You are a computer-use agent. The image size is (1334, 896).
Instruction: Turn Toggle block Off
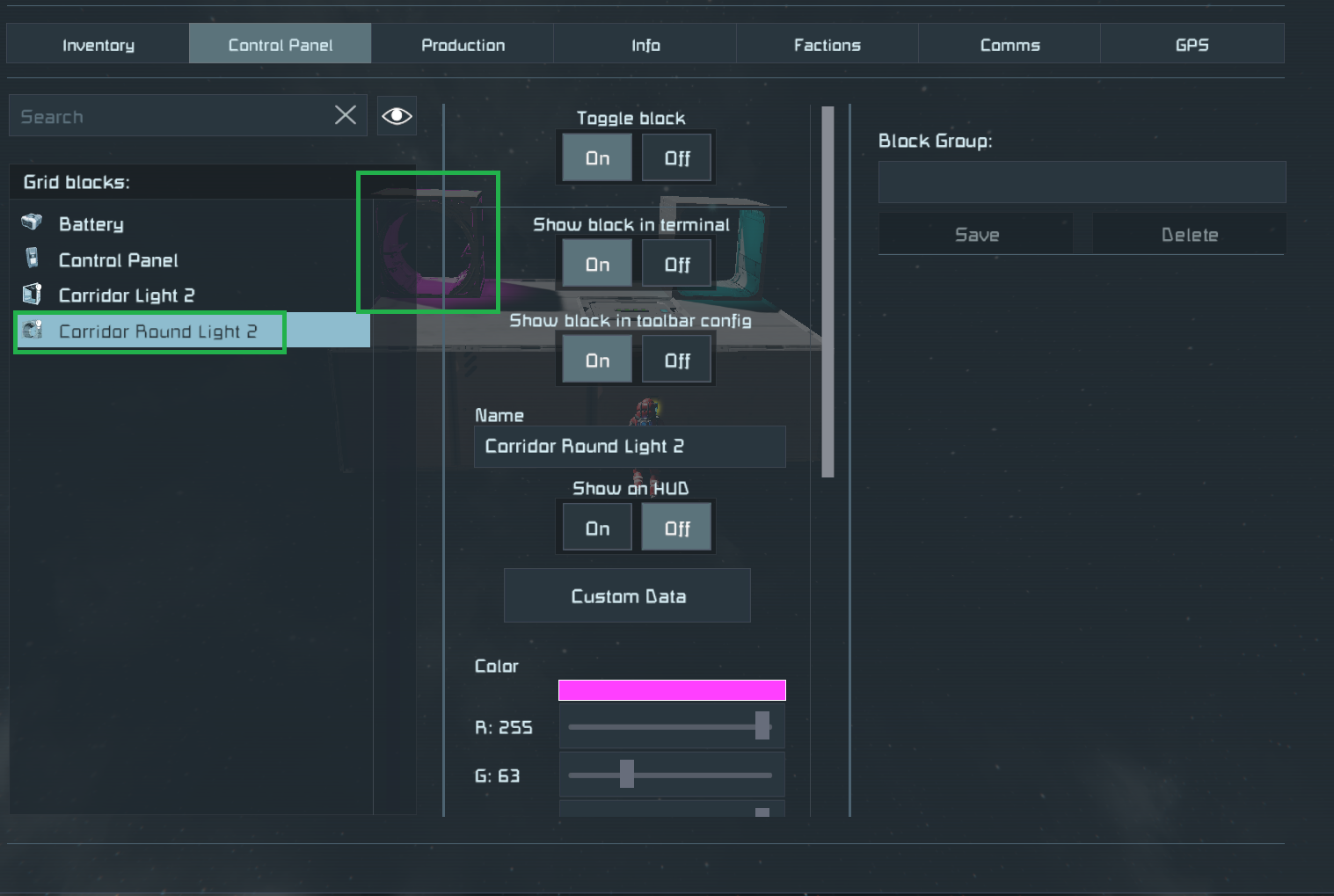676,158
